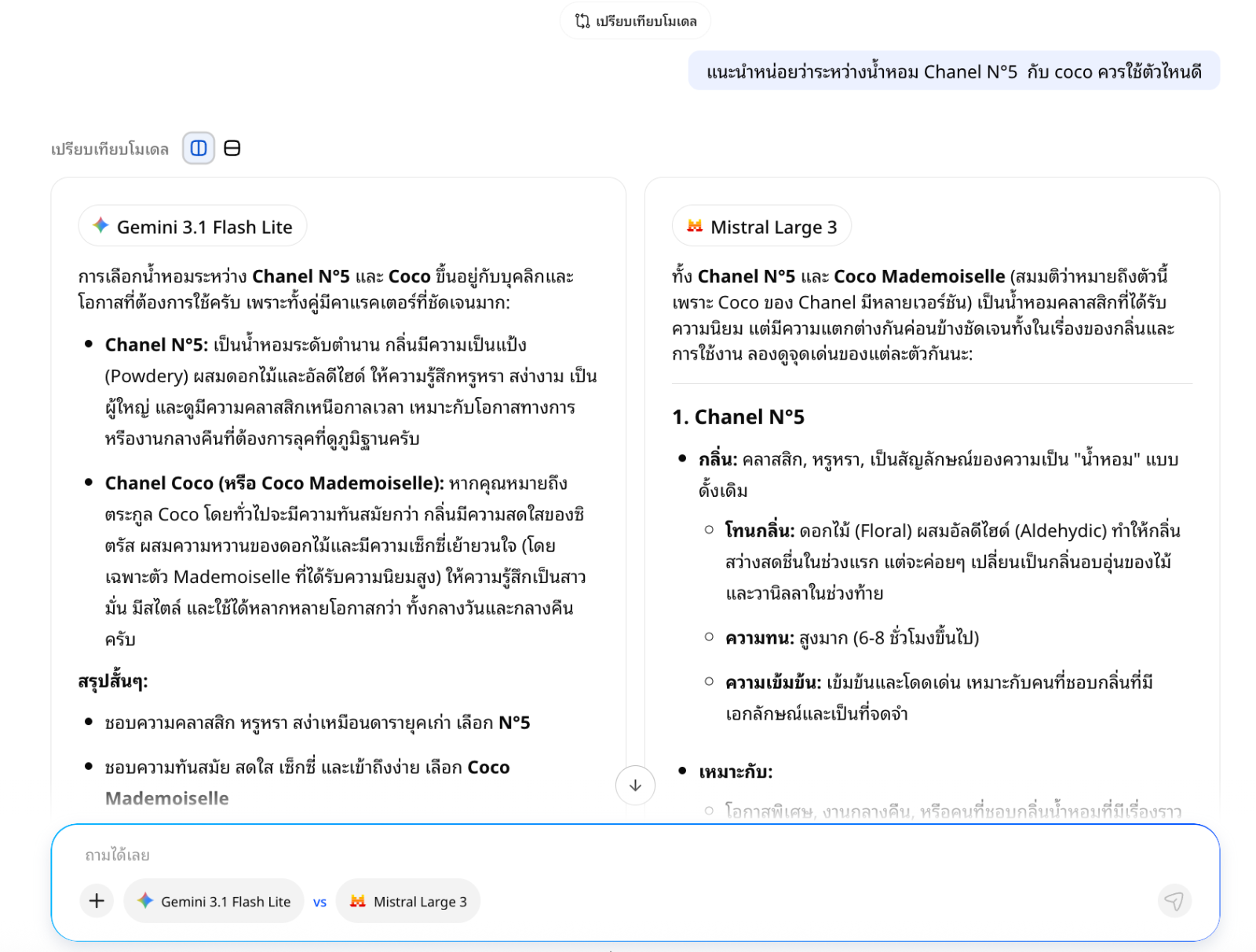Jump to bottom with the down-arrow button
The image size is (1256, 952).
coord(635,785)
